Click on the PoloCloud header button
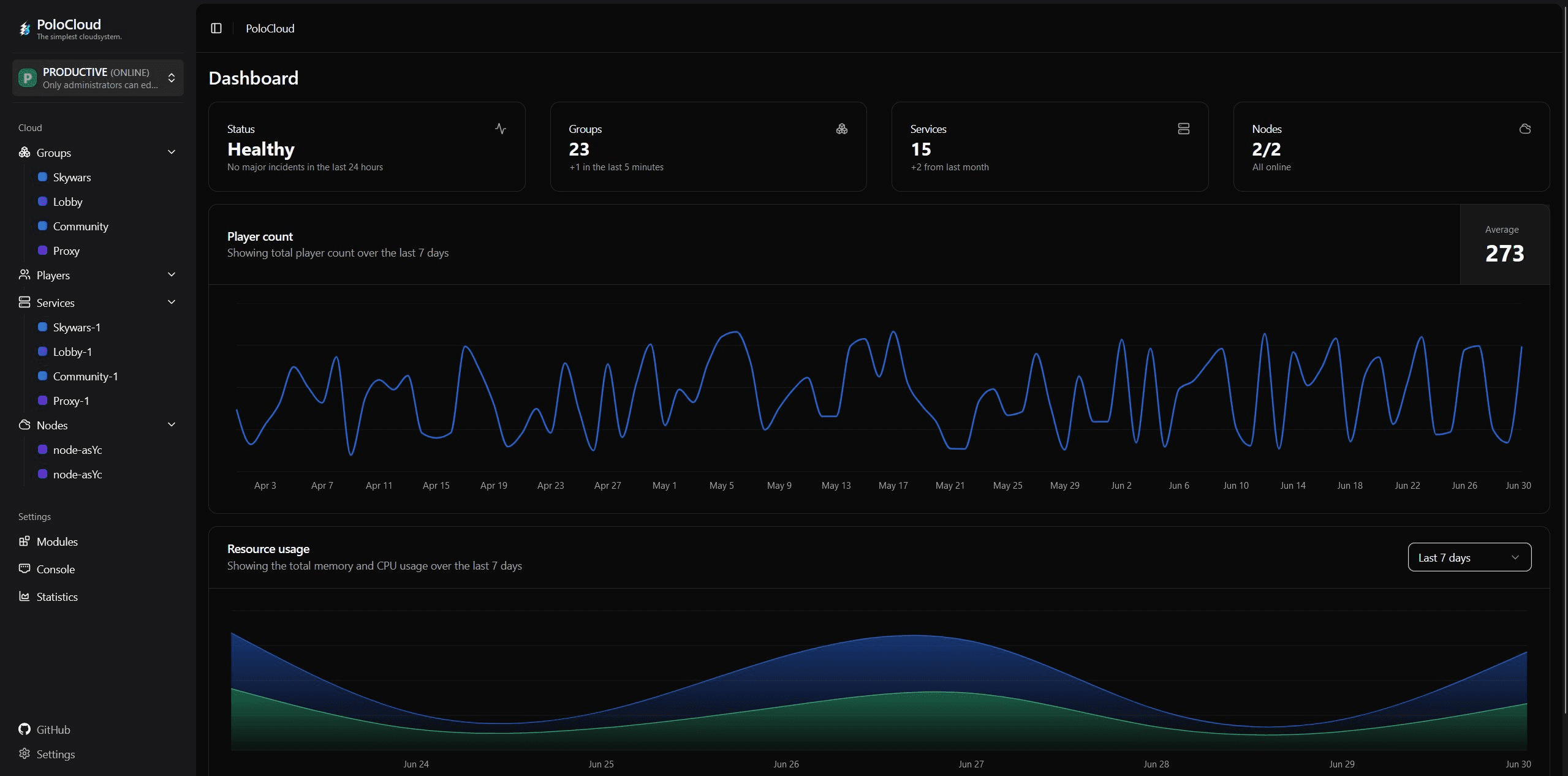 (x=270, y=27)
